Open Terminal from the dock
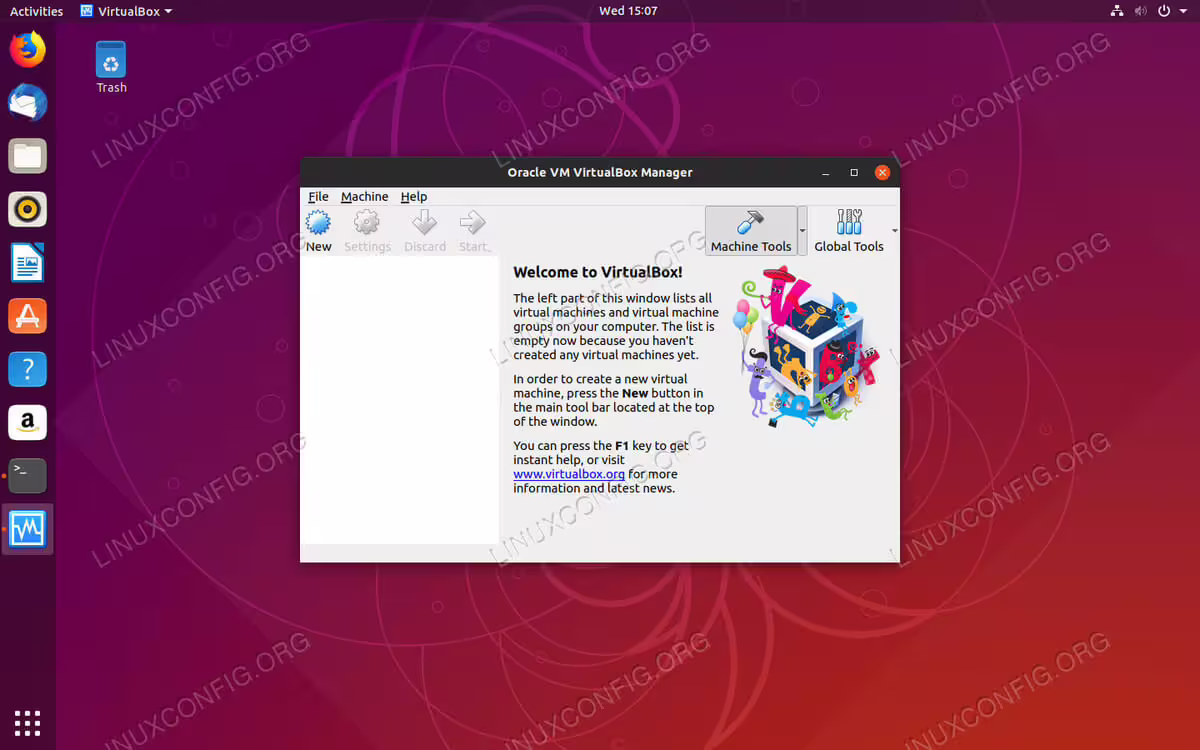This screenshot has height=750, width=1200. 28,476
